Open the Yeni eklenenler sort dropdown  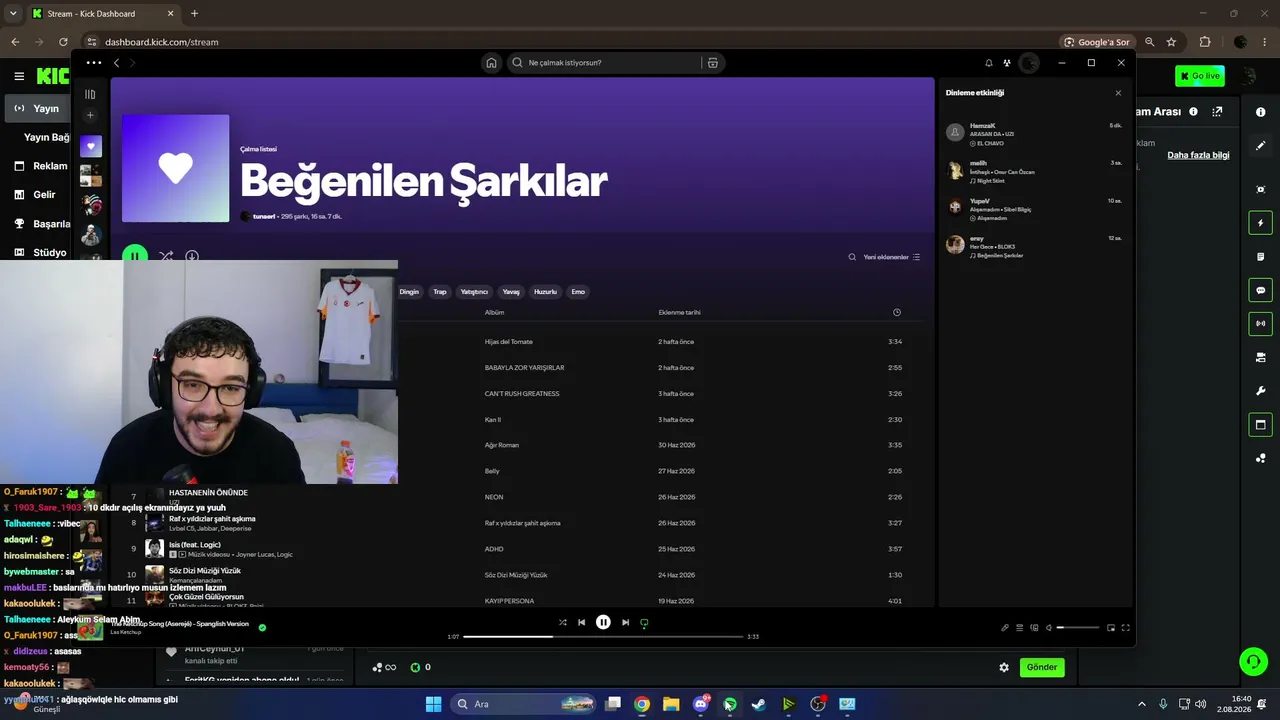891,257
